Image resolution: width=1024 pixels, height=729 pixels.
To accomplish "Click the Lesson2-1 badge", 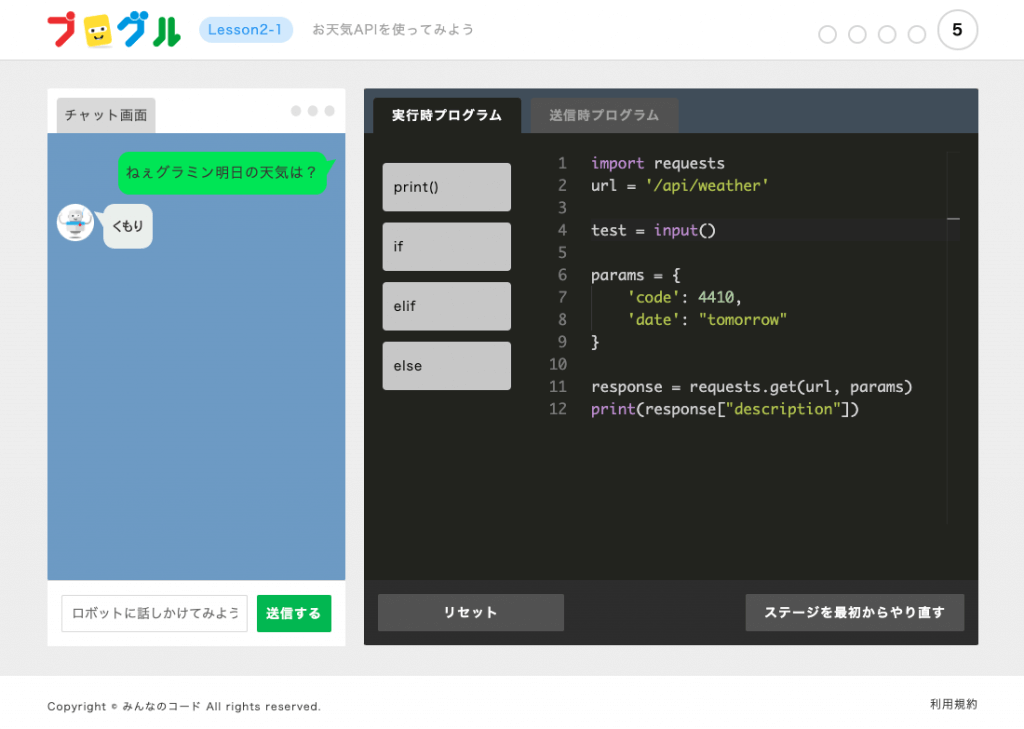I will pyautogui.click(x=246, y=29).
